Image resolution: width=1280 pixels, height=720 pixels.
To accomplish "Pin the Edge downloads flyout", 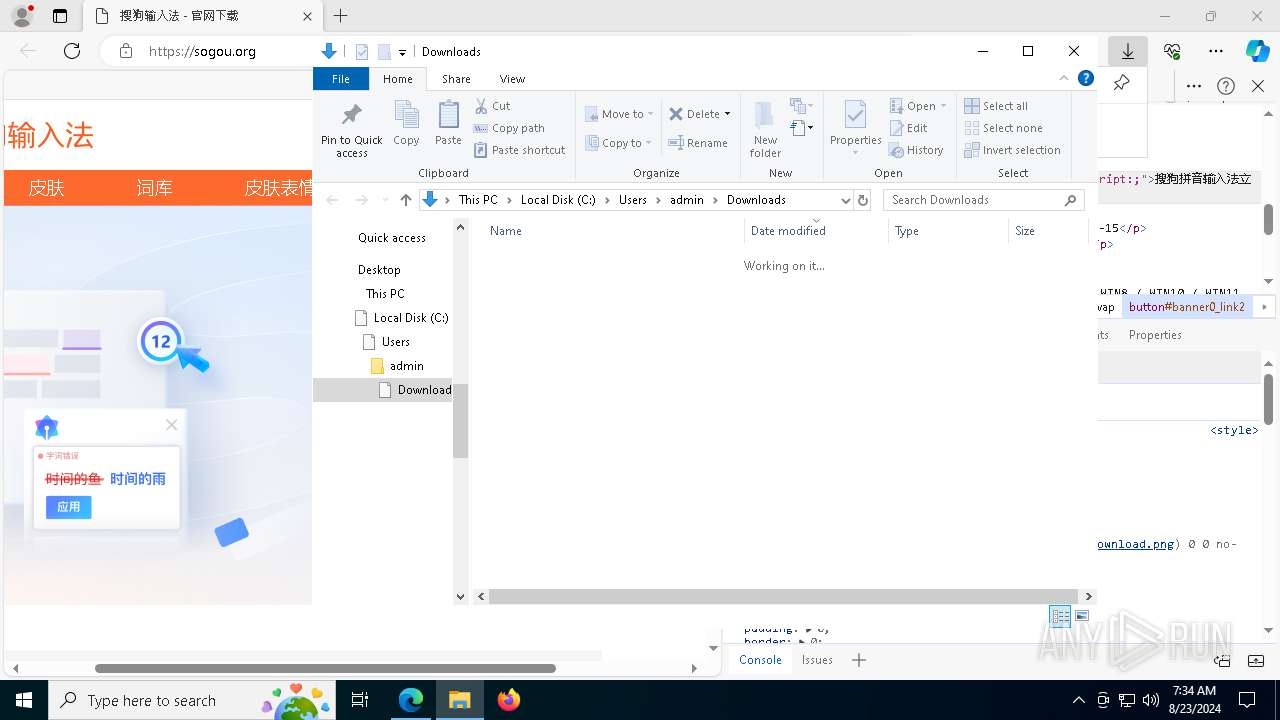I will pyautogui.click(x=1121, y=83).
